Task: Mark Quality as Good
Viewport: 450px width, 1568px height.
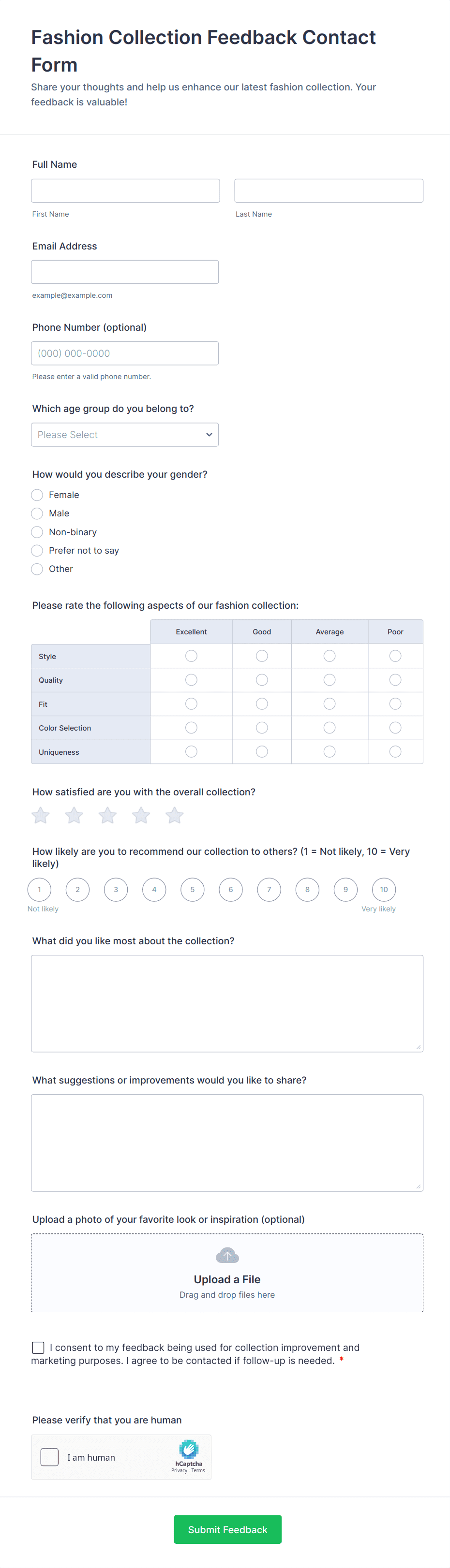Action: [x=262, y=680]
